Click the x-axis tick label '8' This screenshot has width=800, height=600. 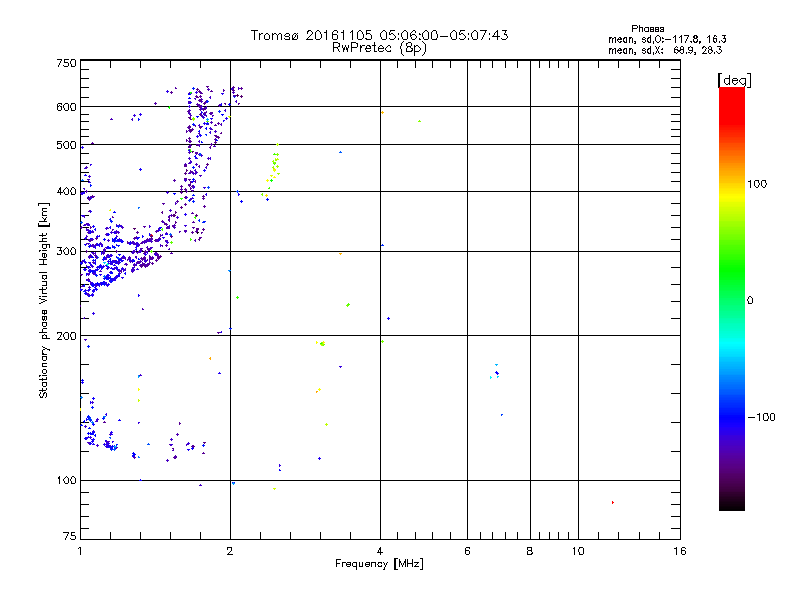(x=530, y=551)
